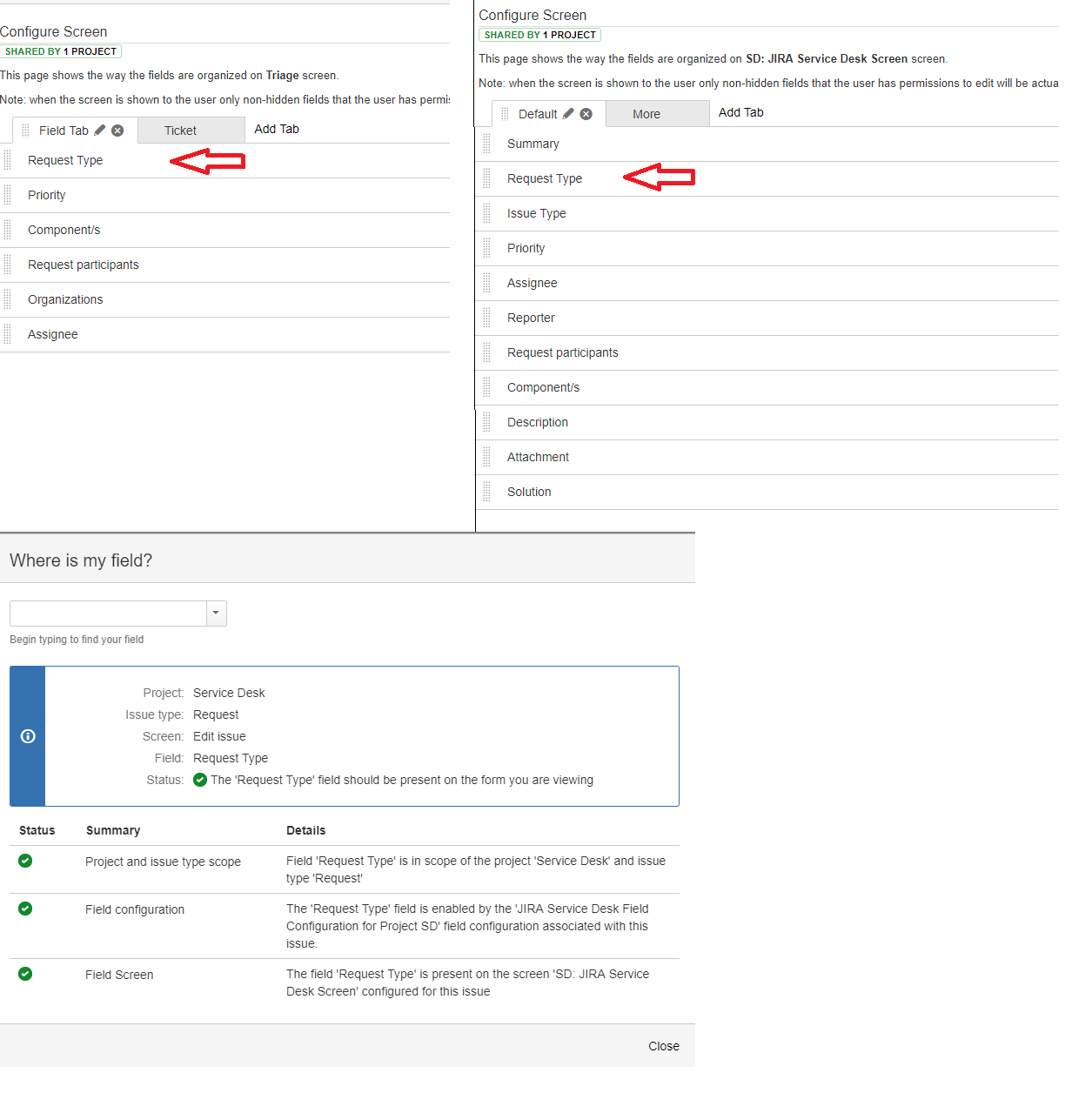Click the drag handle beside Attachment
The height and width of the screenshot is (1120, 1065).
coord(486,457)
